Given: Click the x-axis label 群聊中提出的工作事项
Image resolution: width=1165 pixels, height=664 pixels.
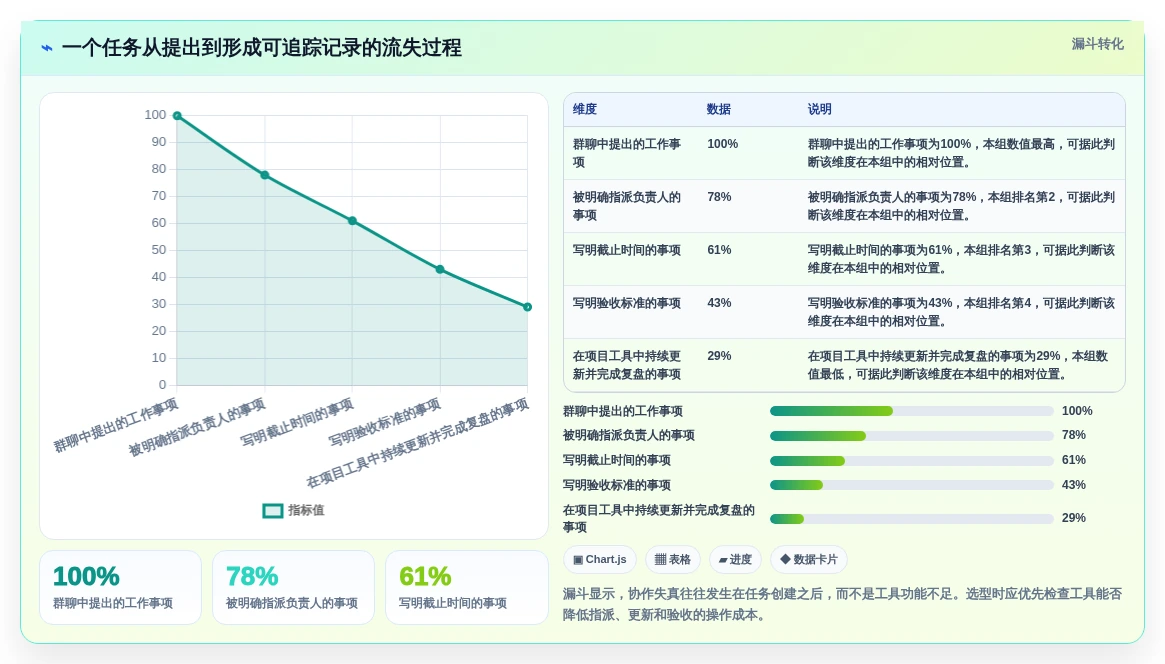Looking at the screenshot, I should click(x=116, y=426).
